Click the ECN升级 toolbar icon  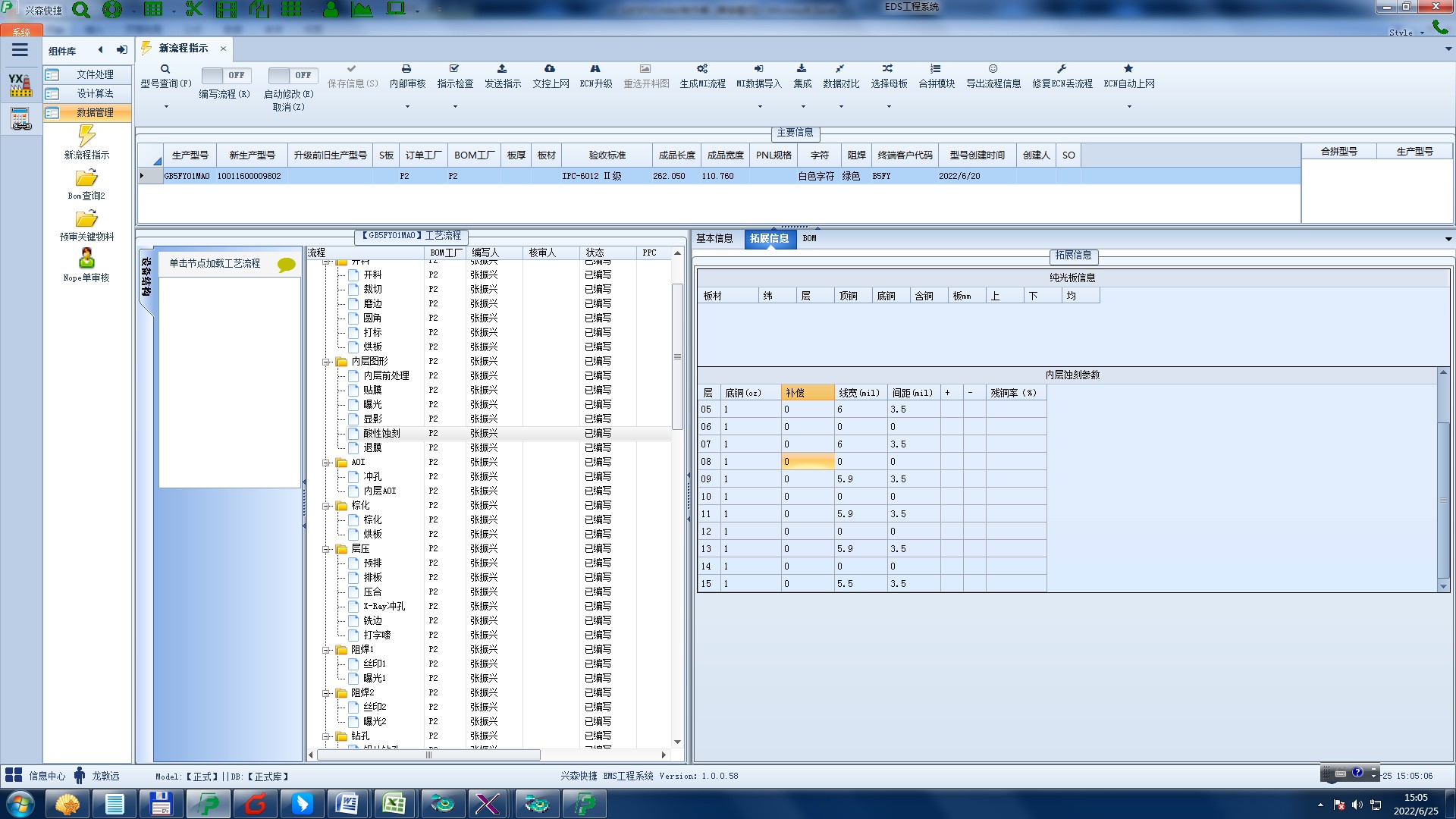595,69
